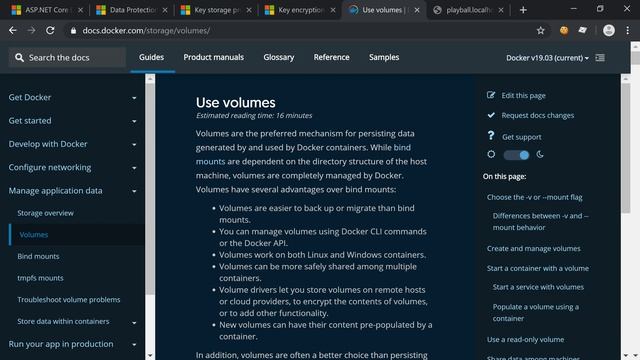The image size is (640, 360).
Task: Switch to the Key storage browser tab
Action: (x=215, y=10)
